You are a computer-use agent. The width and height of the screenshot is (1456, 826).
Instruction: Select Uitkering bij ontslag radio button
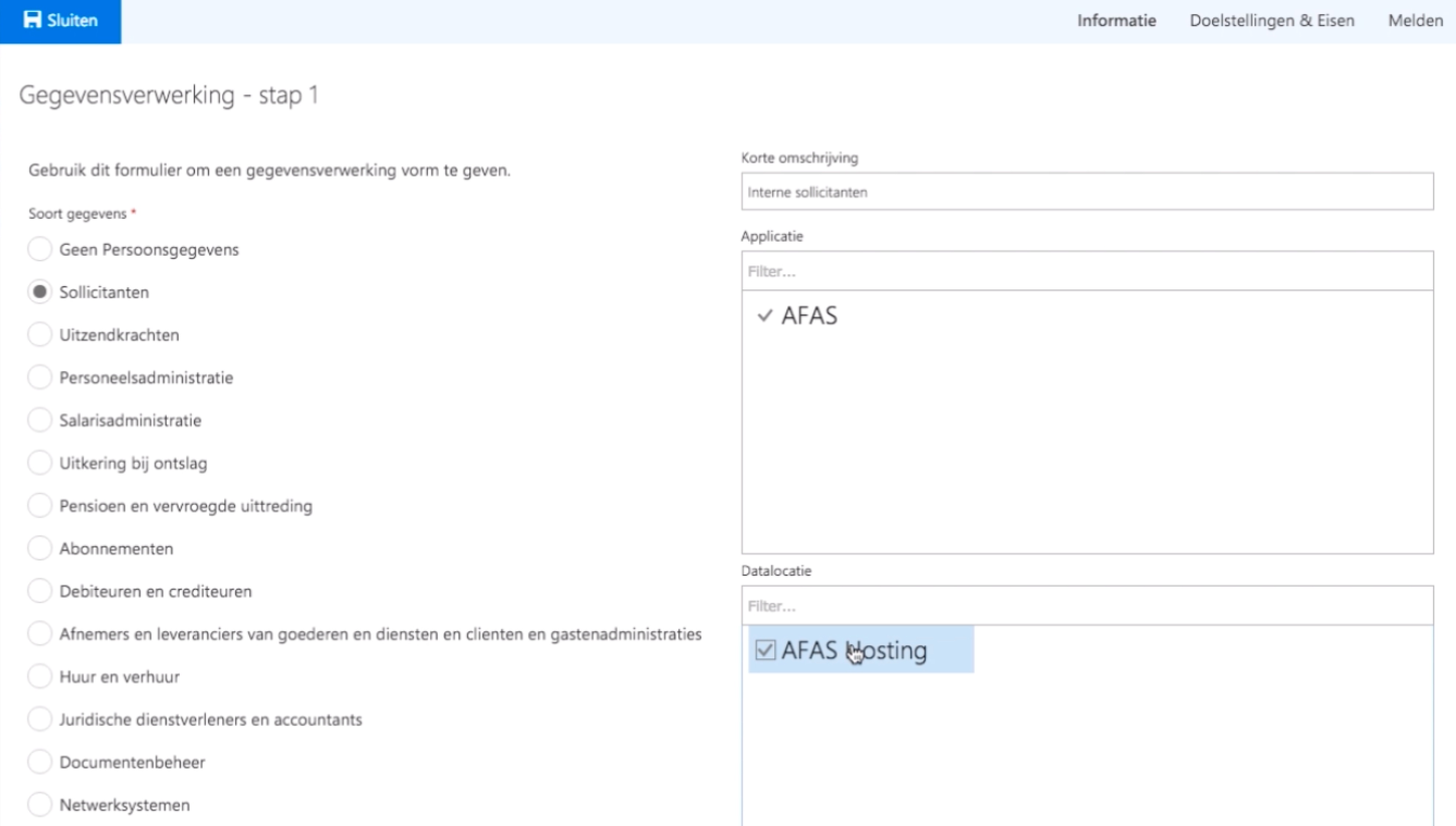tap(40, 463)
